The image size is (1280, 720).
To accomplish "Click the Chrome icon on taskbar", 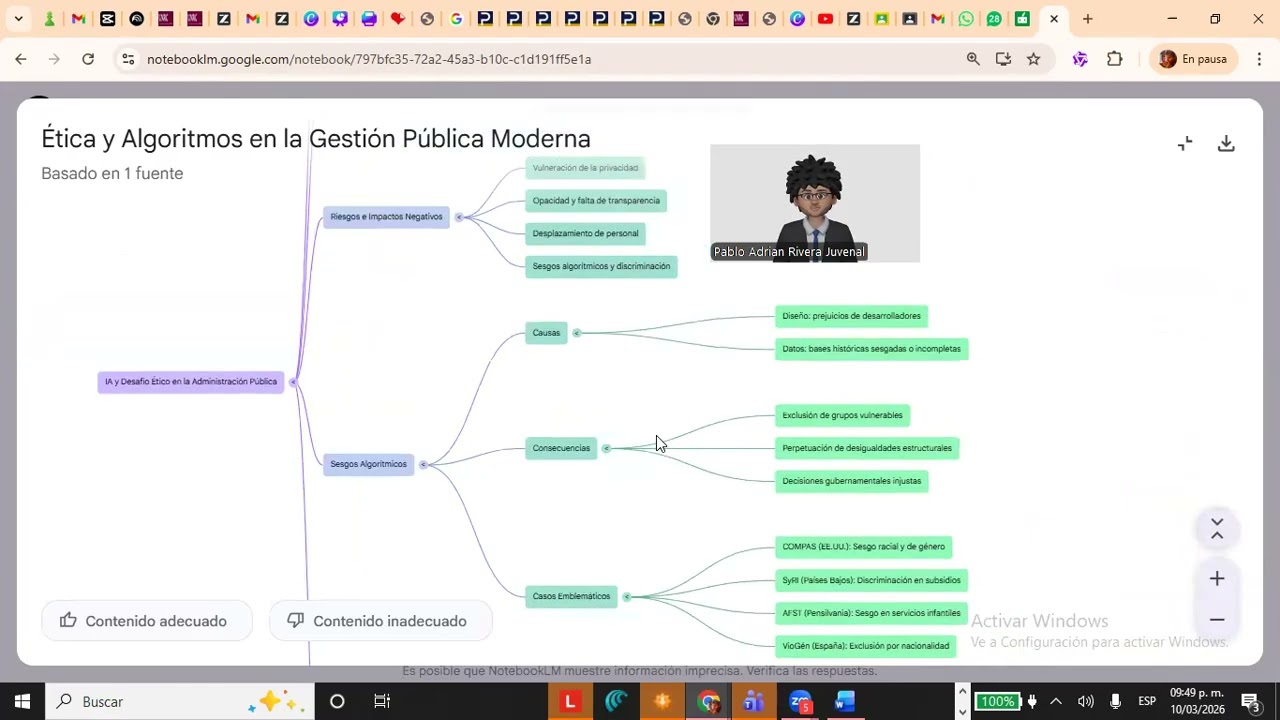I will pyautogui.click(x=708, y=702).
